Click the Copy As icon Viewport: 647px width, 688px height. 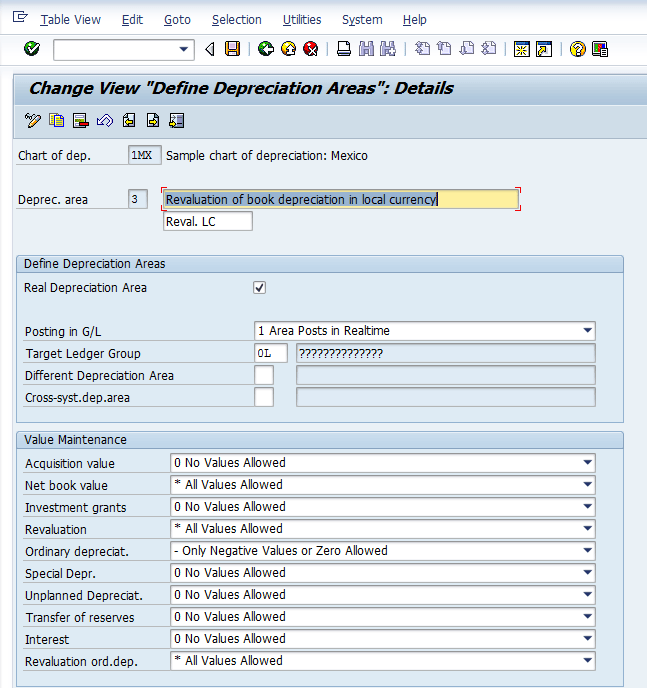pos(57,121)
